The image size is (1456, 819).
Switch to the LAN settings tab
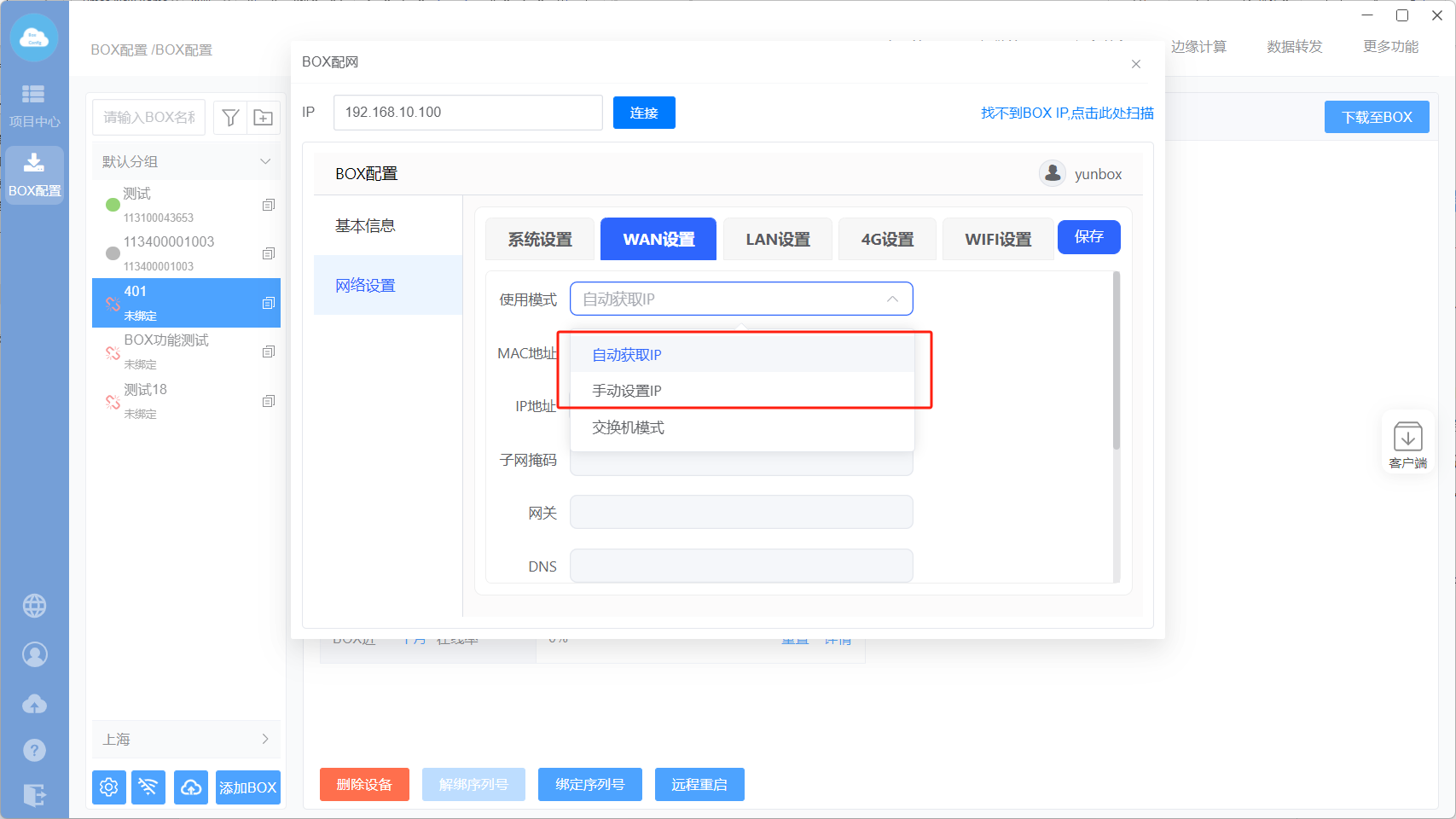pos(777,240)
